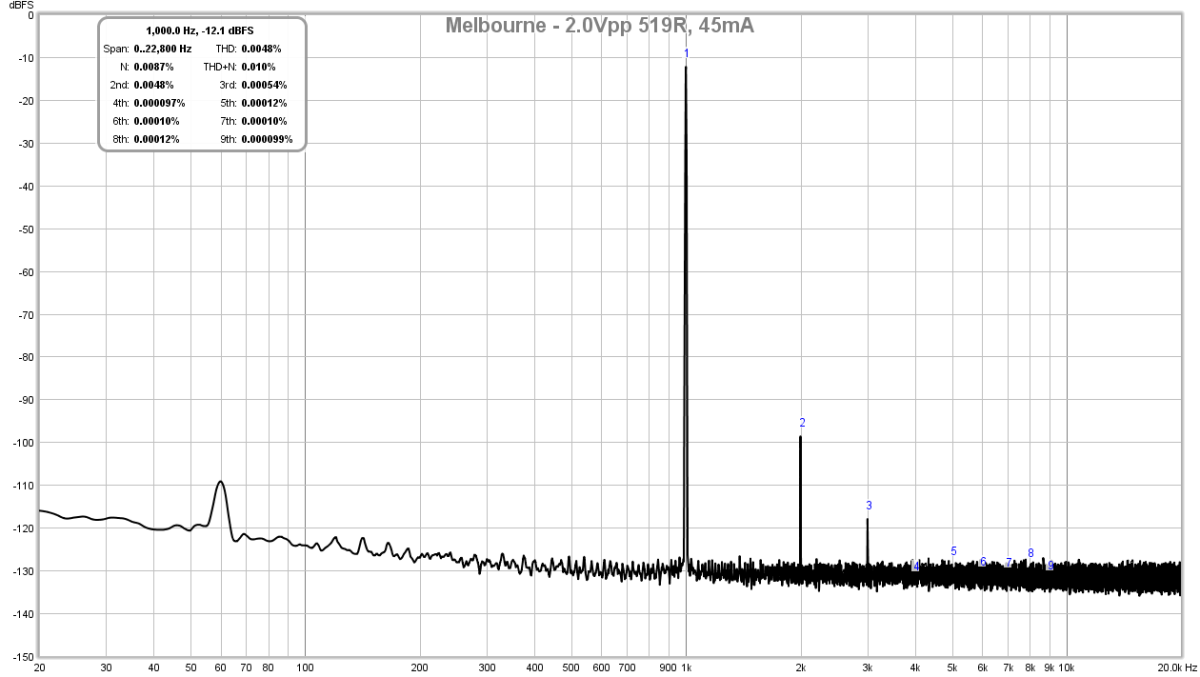Click the 3rd: 0.00054% harmonic value

[264, 84]
